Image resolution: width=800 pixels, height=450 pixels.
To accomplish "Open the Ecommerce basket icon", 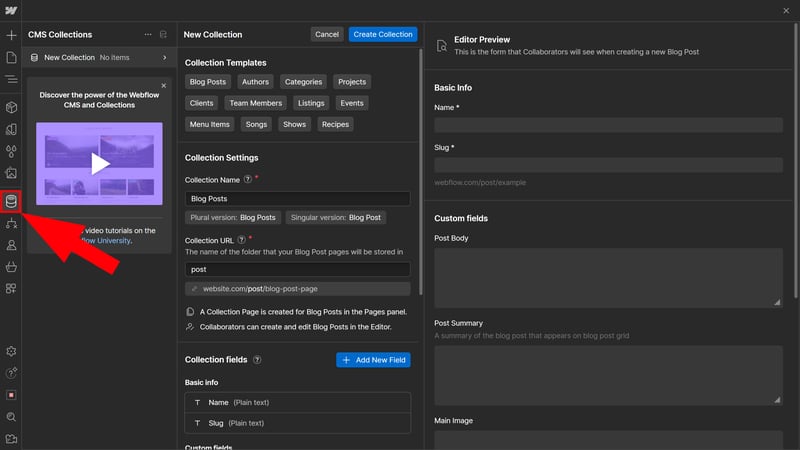I will tap(11, 267).
